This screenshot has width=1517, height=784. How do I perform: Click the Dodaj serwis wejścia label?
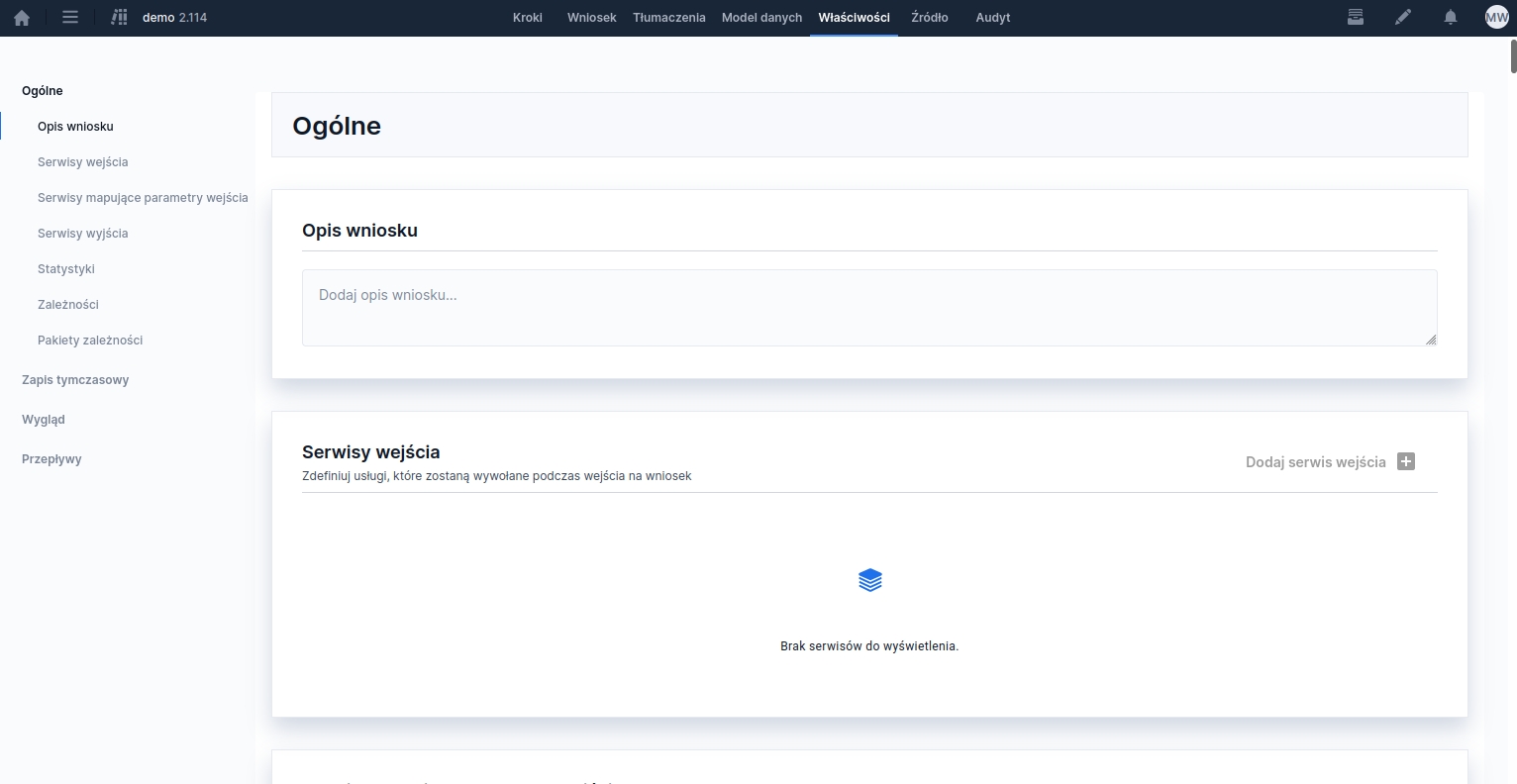(x=1315, y=462)
